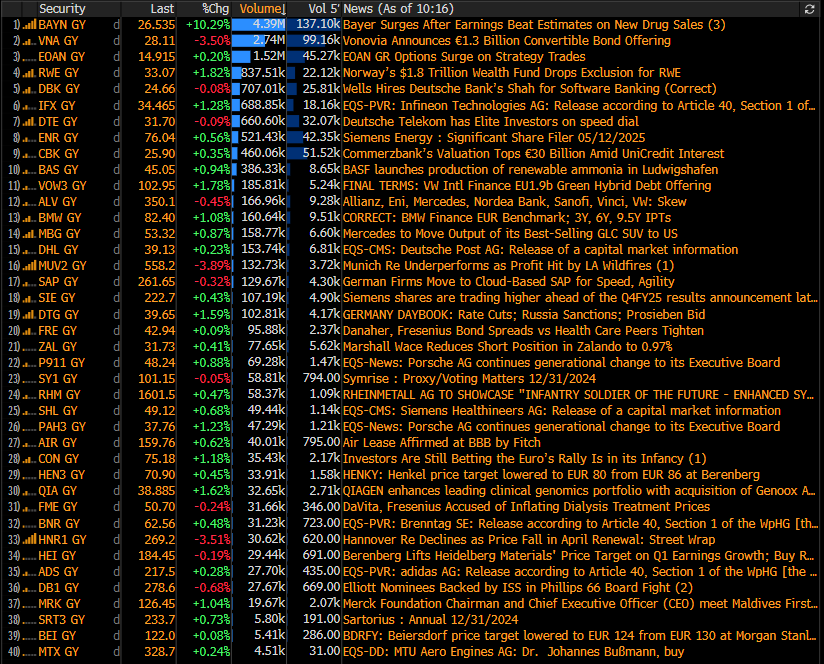Select the CON GY ticker
The image size is (824, 664).
(x=58, y=459)
